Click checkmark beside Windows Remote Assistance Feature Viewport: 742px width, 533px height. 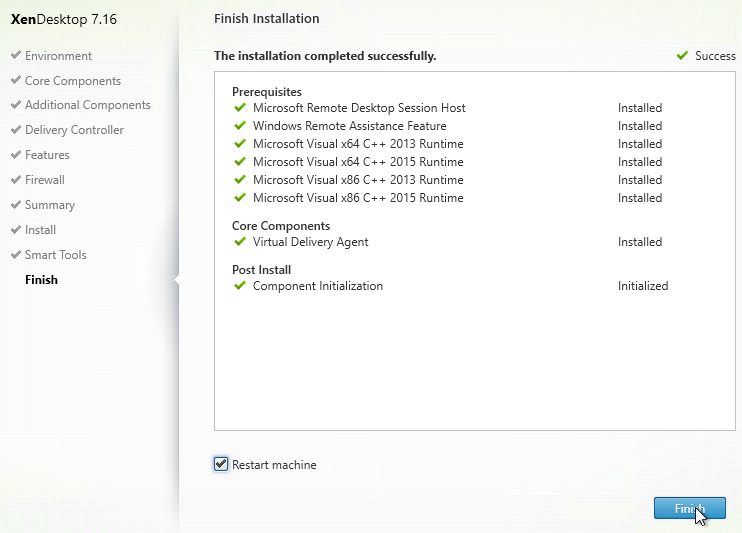240,126
